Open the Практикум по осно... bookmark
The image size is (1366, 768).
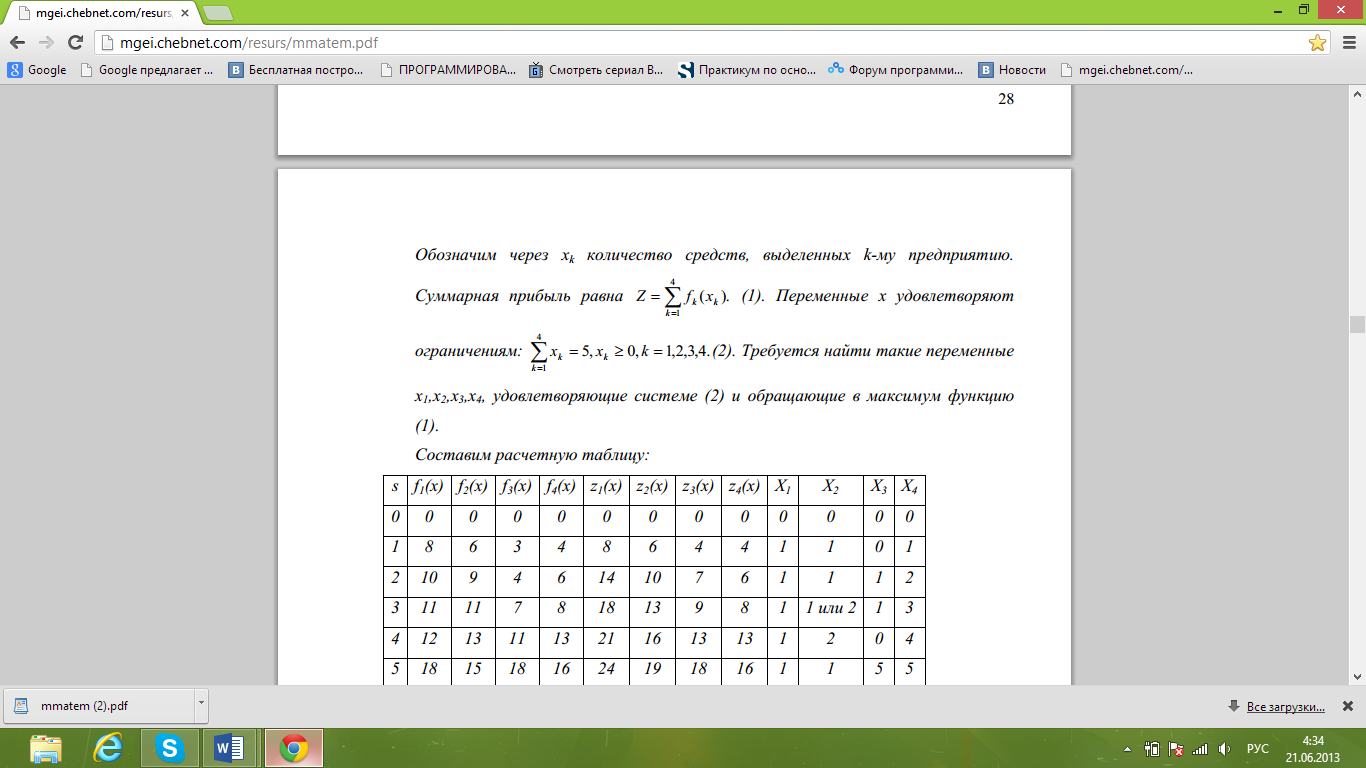click(747, 70)
